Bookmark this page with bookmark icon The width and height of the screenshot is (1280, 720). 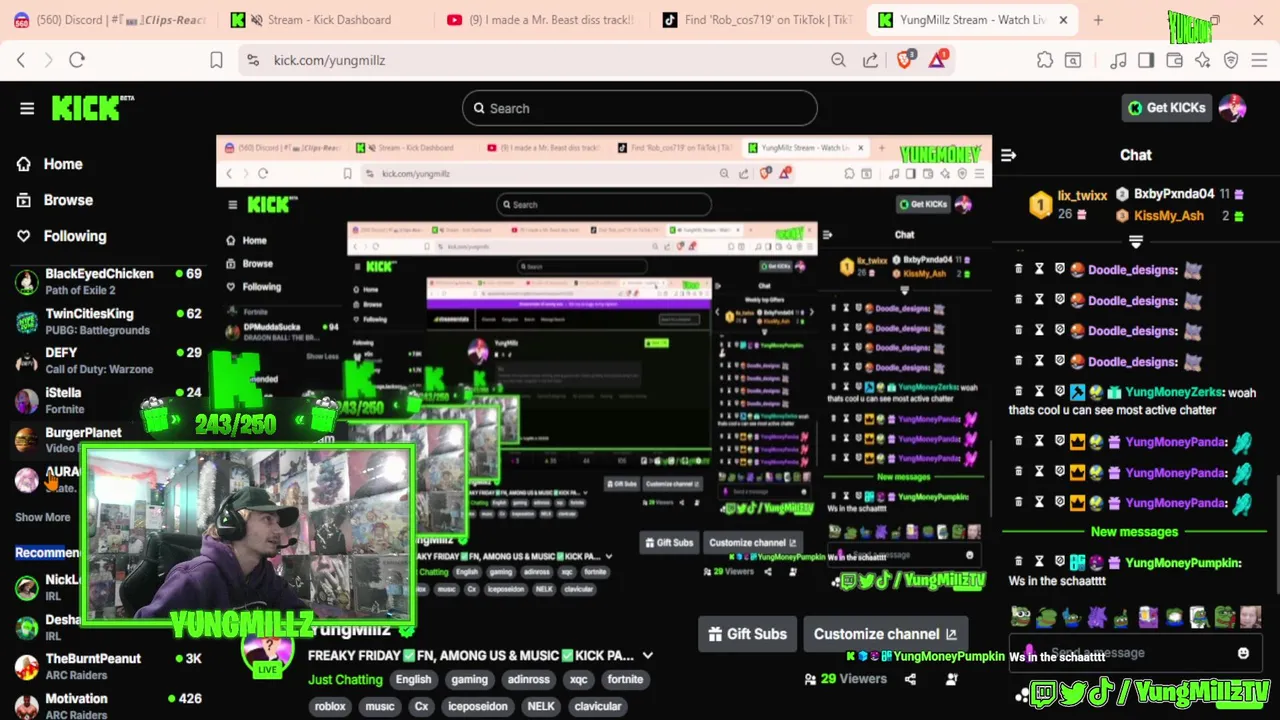[216, 60]
